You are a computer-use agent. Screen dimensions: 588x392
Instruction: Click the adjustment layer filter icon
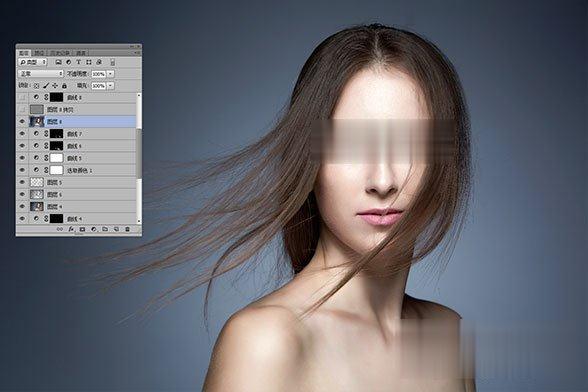(x=68, y=62)
